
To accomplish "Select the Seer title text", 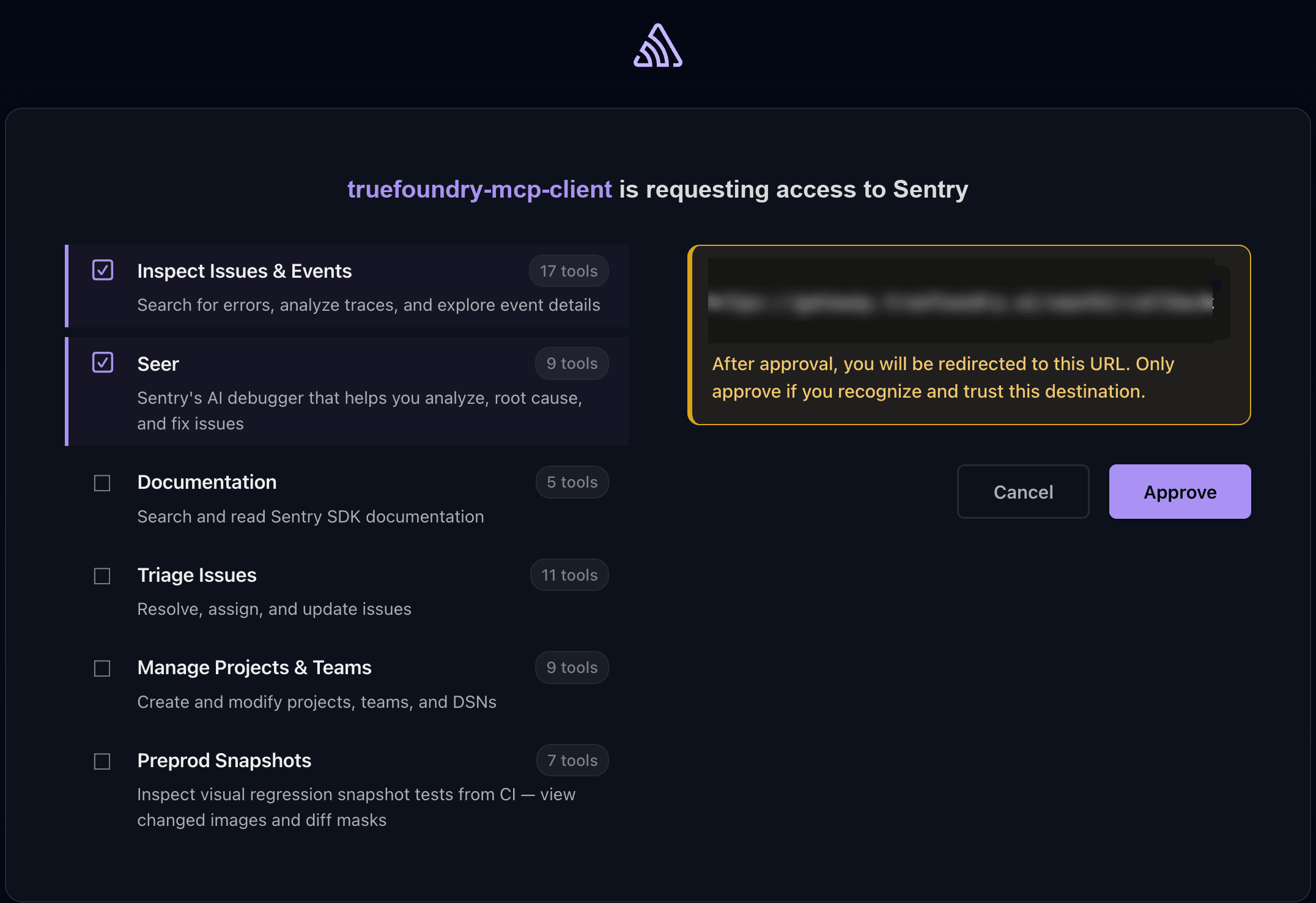I will (x=158, y=364).
